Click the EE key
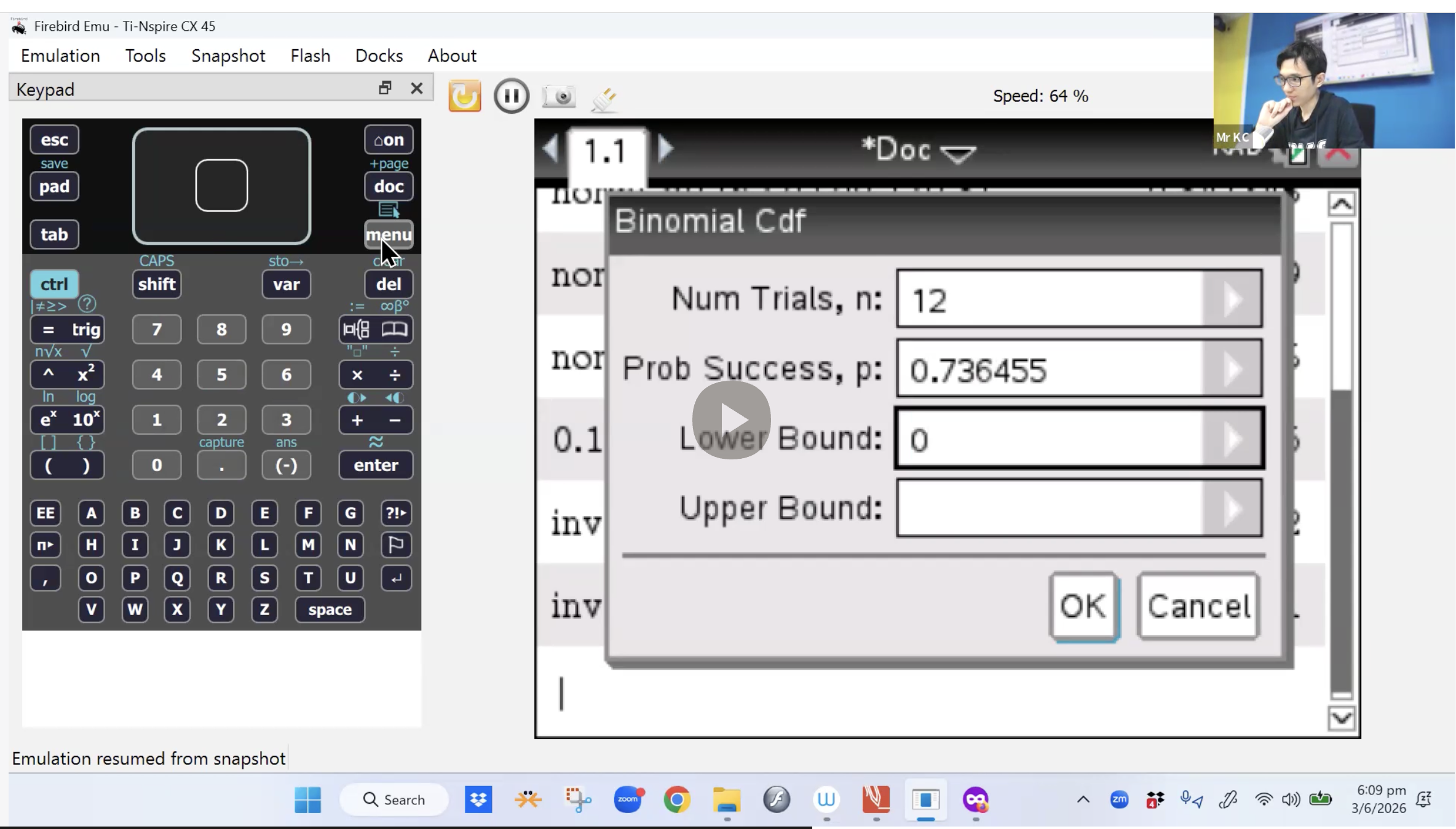The height and width of the screenshot is (829, 1456). click(x=45, y=513)
